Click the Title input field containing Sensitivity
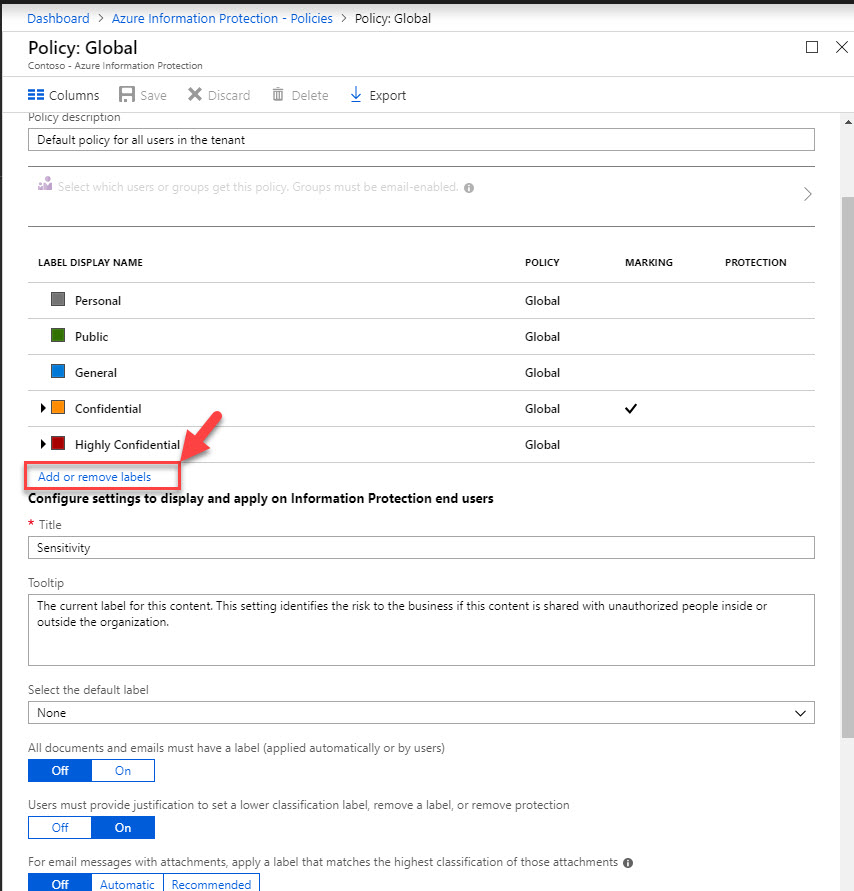The height and width of the screenshot is (891, 854). point(421,548)
